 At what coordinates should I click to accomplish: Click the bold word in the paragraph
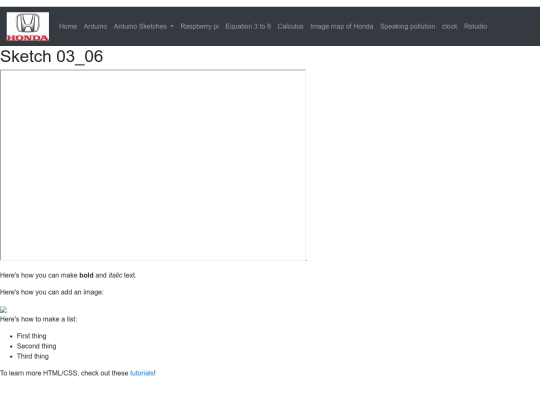coord(86,276)
